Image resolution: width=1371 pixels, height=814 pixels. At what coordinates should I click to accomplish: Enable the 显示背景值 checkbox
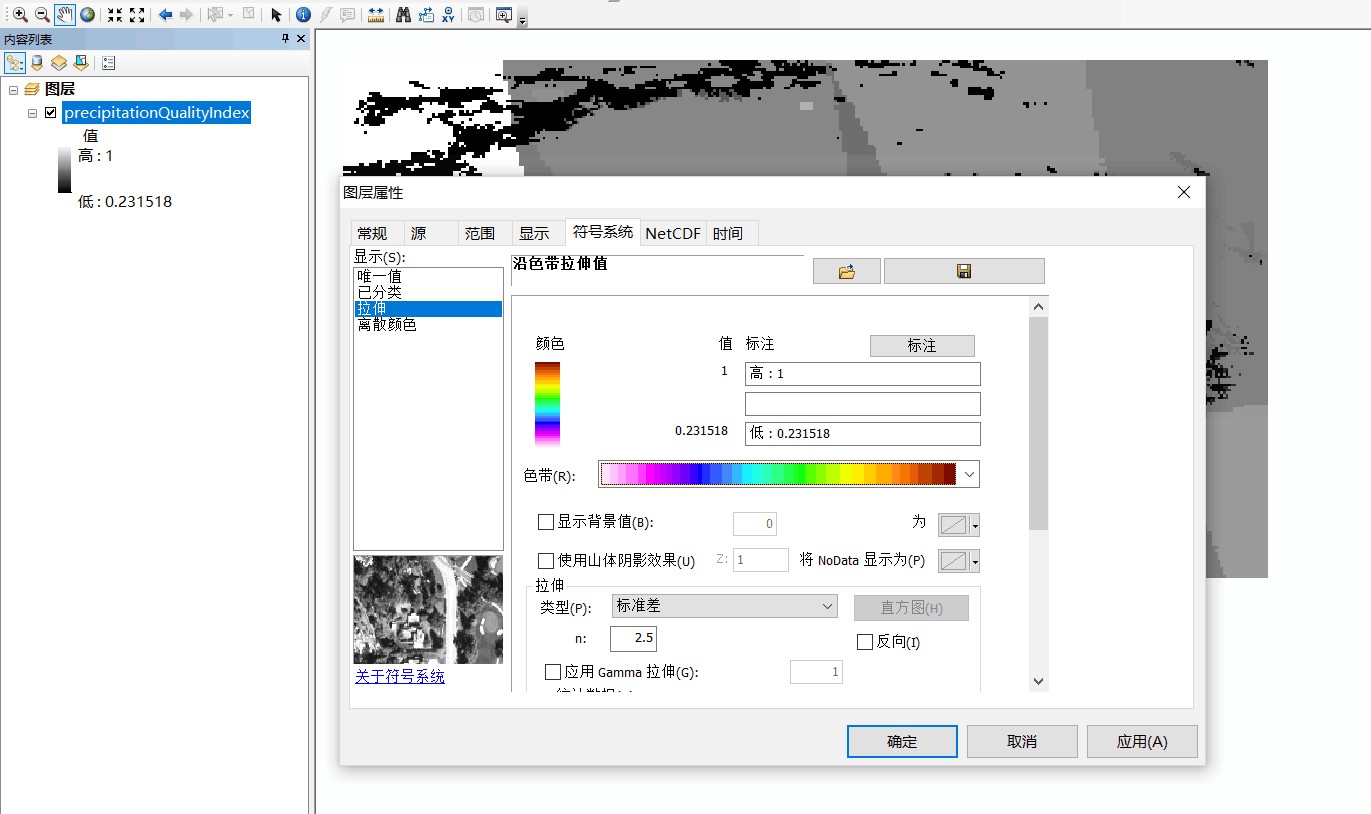click(x=546, y=521)
